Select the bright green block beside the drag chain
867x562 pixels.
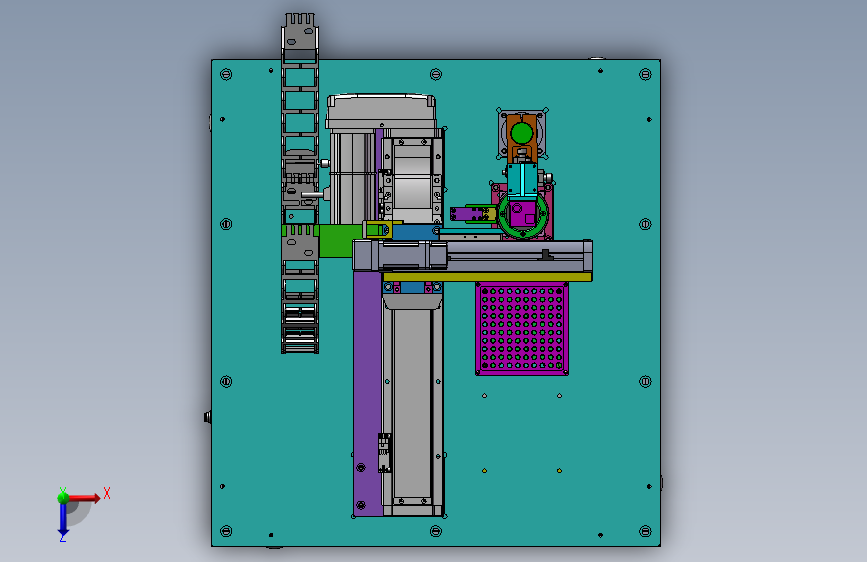tap(335, 241)
